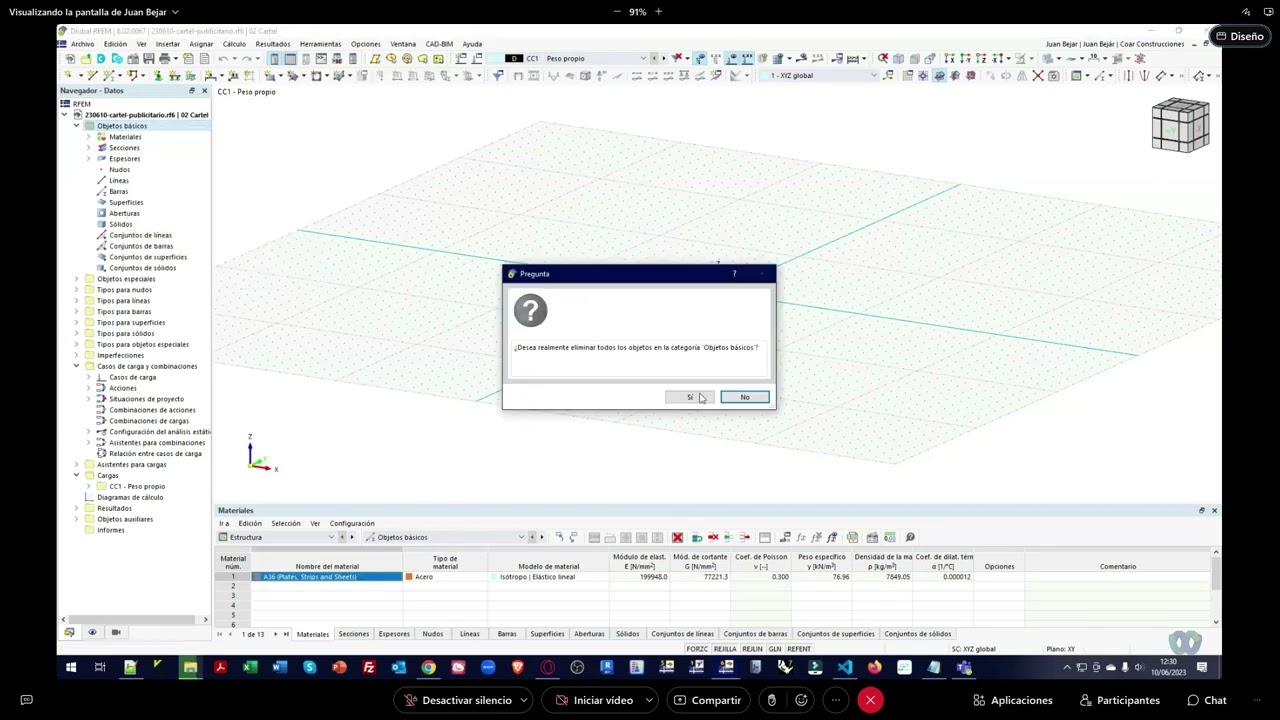Open Aplicaciones panel
Image resolution: width=1280 pixels, height=720 pixels.
[1012, 700]
